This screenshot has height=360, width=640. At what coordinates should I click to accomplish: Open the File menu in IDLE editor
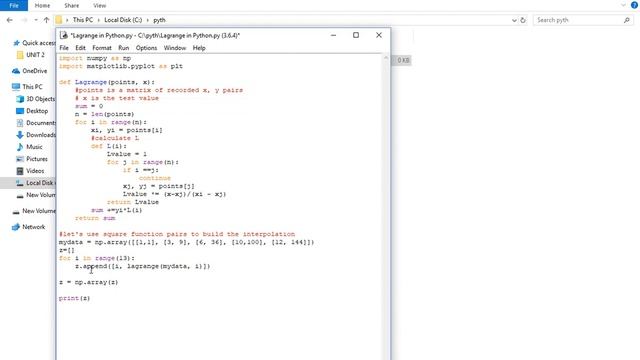pos(64,48)
